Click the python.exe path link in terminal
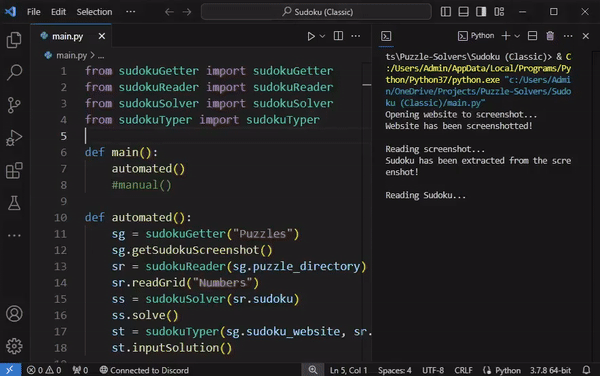Screen dimensions: 600x376 click(x=478, y=74)
